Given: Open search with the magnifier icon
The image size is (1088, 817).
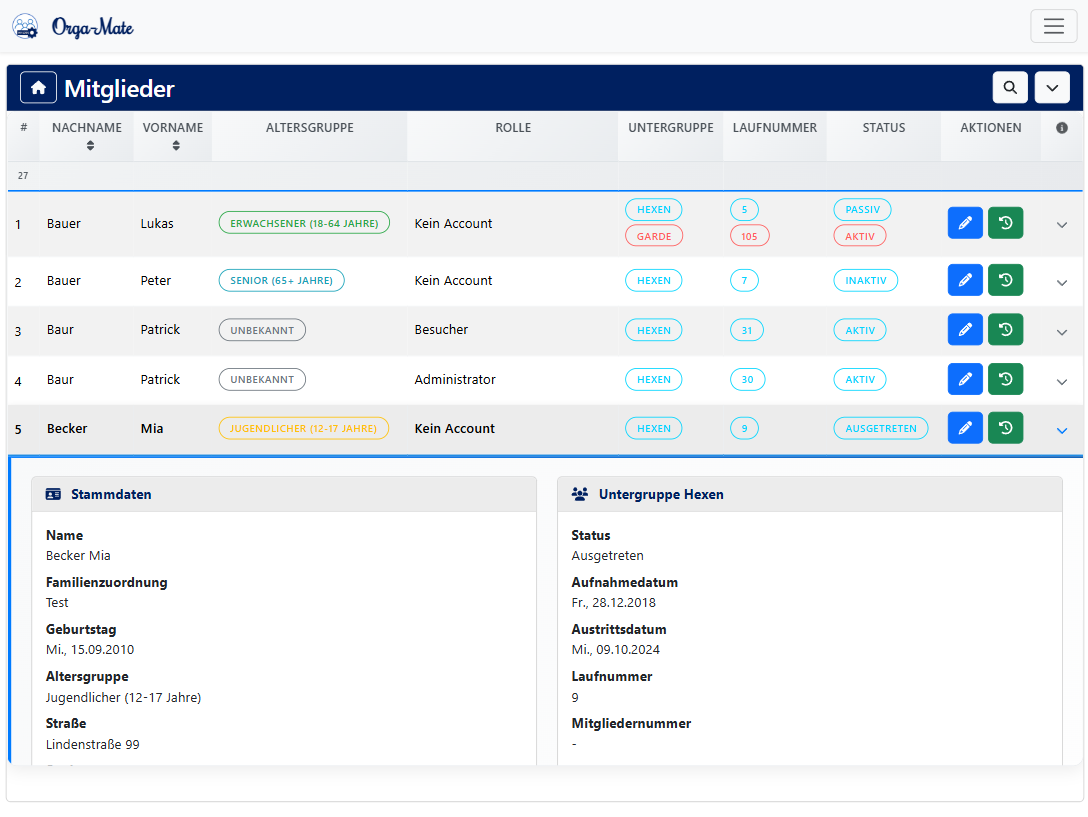Looking at the screenshot, I should pos(1010,88).
